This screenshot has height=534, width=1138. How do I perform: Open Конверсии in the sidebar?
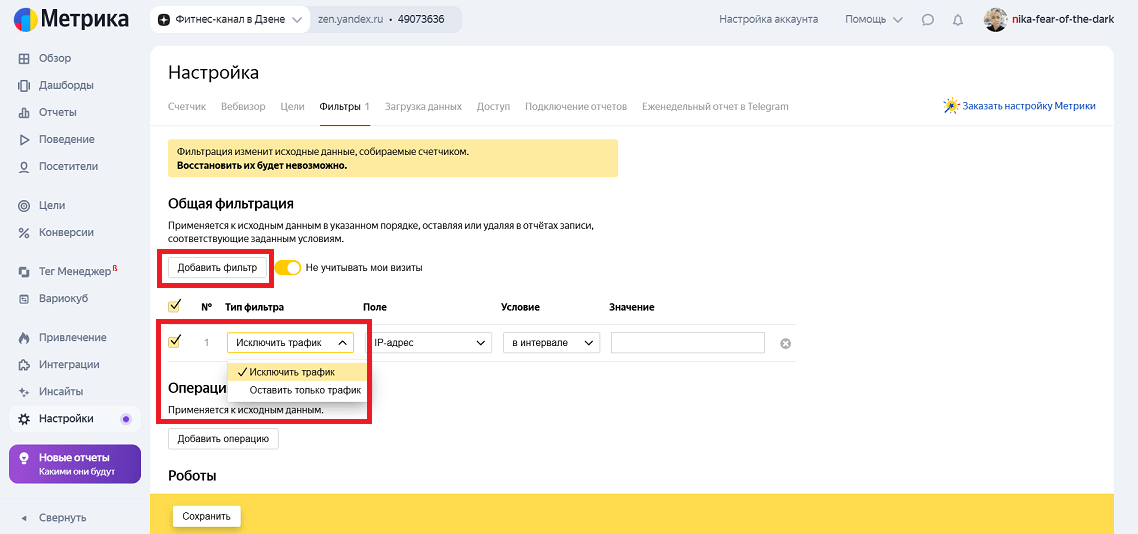pos(66,232)
